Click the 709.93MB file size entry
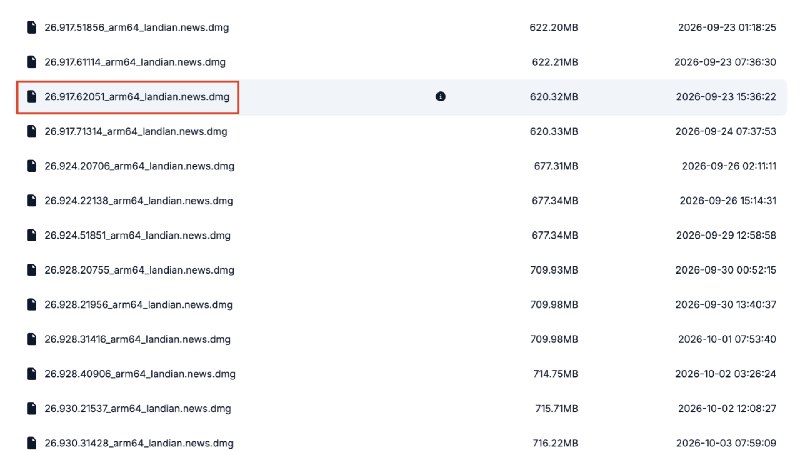 [554, 270]
